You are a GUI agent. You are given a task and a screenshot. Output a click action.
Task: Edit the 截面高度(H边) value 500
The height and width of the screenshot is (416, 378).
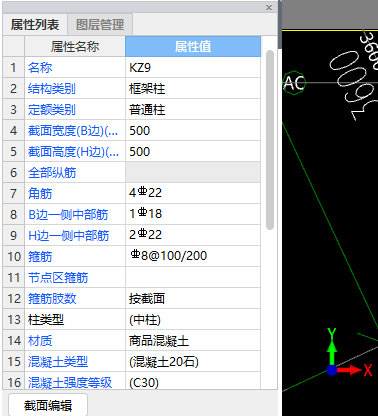tap(193, 152)
